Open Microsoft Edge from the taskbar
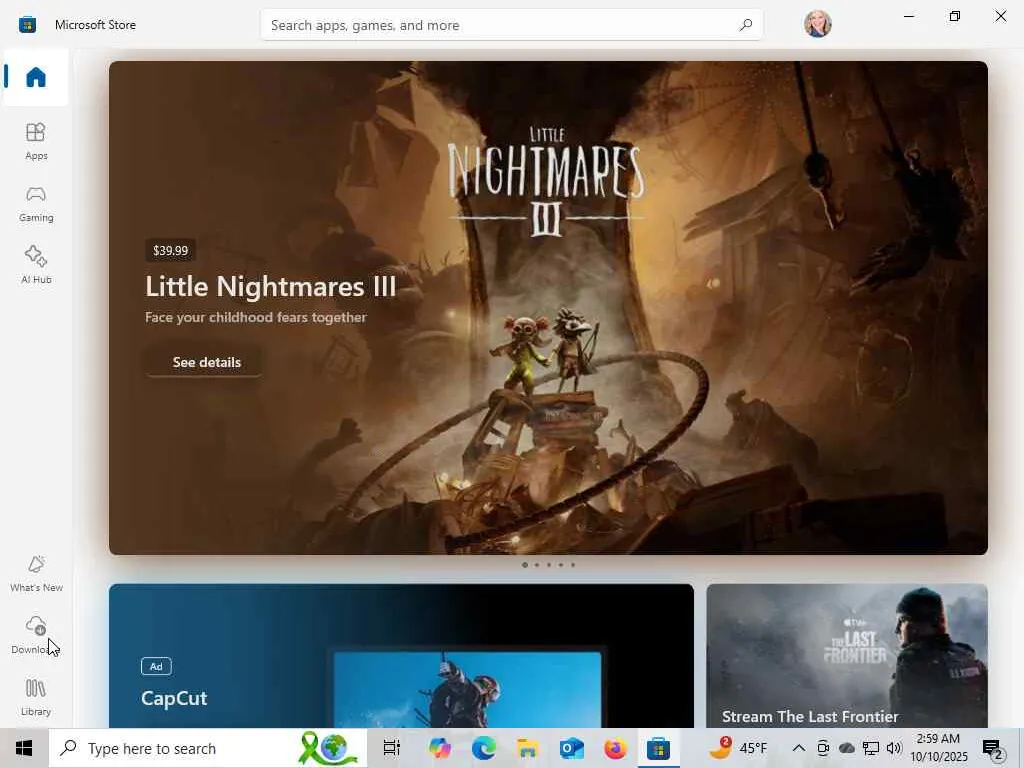 coord(484,748)
